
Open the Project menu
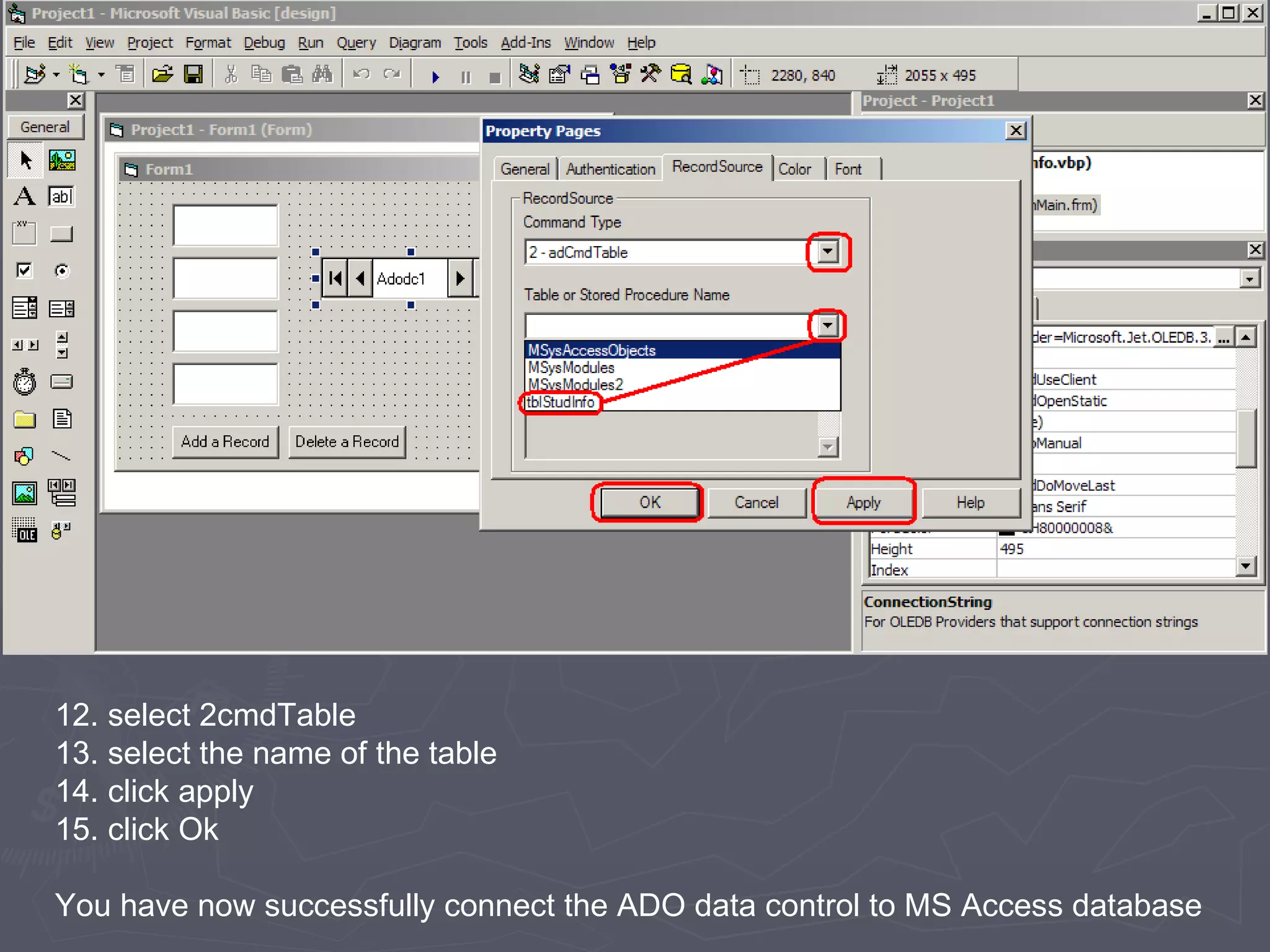tap(150, 42)
